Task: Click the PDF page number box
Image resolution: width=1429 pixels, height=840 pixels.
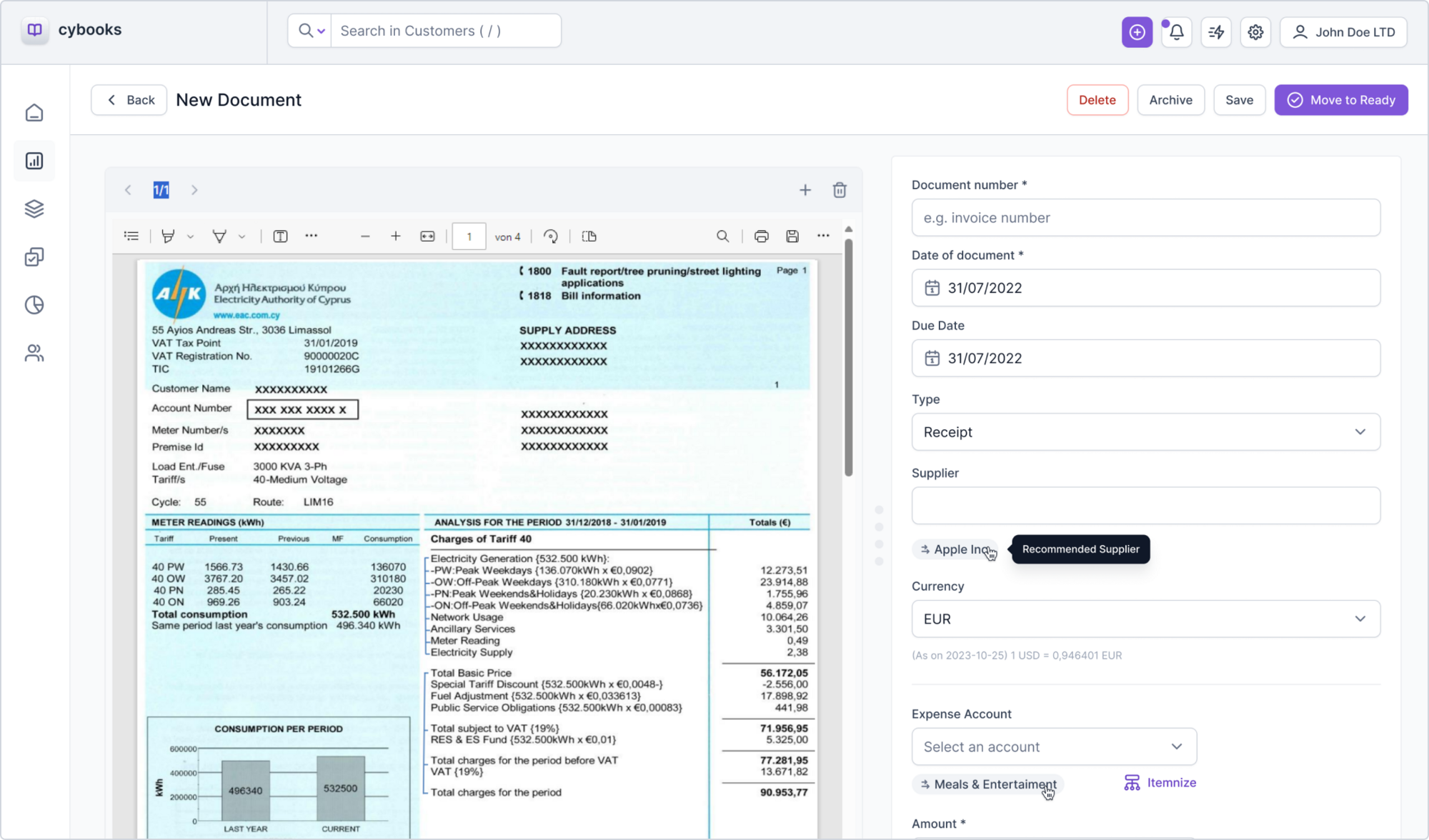Action: pos(469,236)
